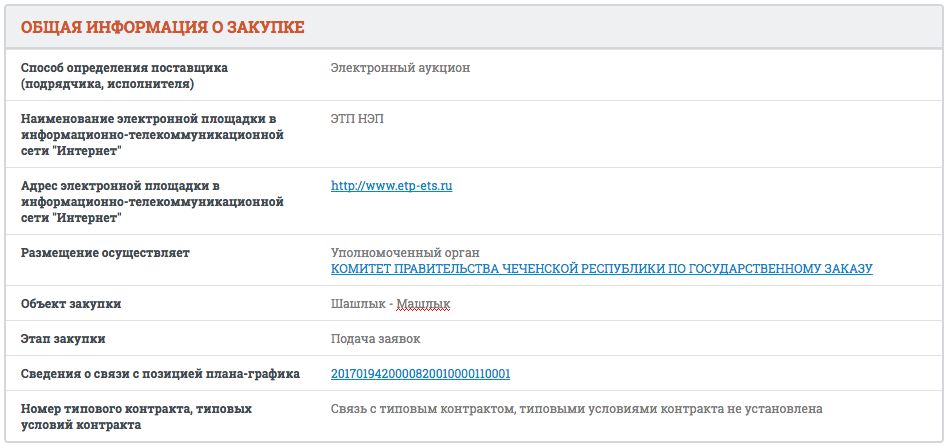The width and height of the screenshot is (946, 446).
Task: Open plan-schedule number 2017019420000820010000110001 link
Action: coord(420,374)
